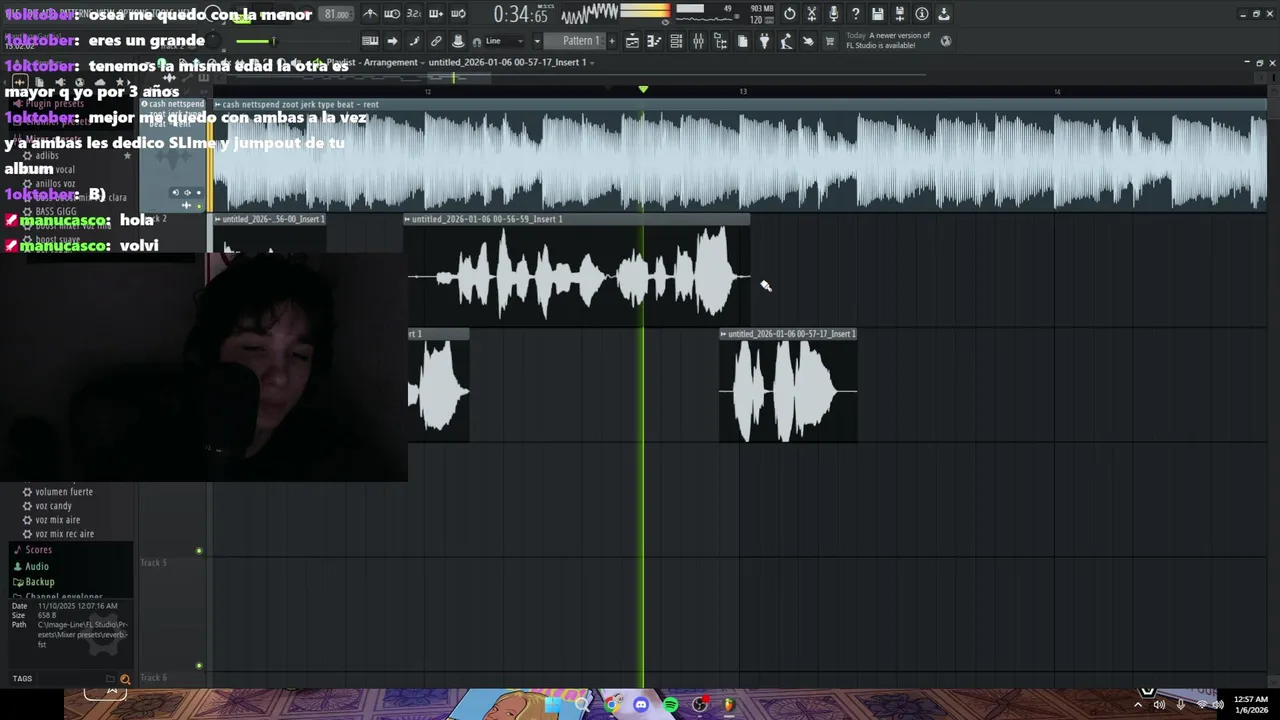Select the untitled_2026-01-06 00-56-59 audio clip
Screen dimensions: 1280x720
tap(577, 270)
